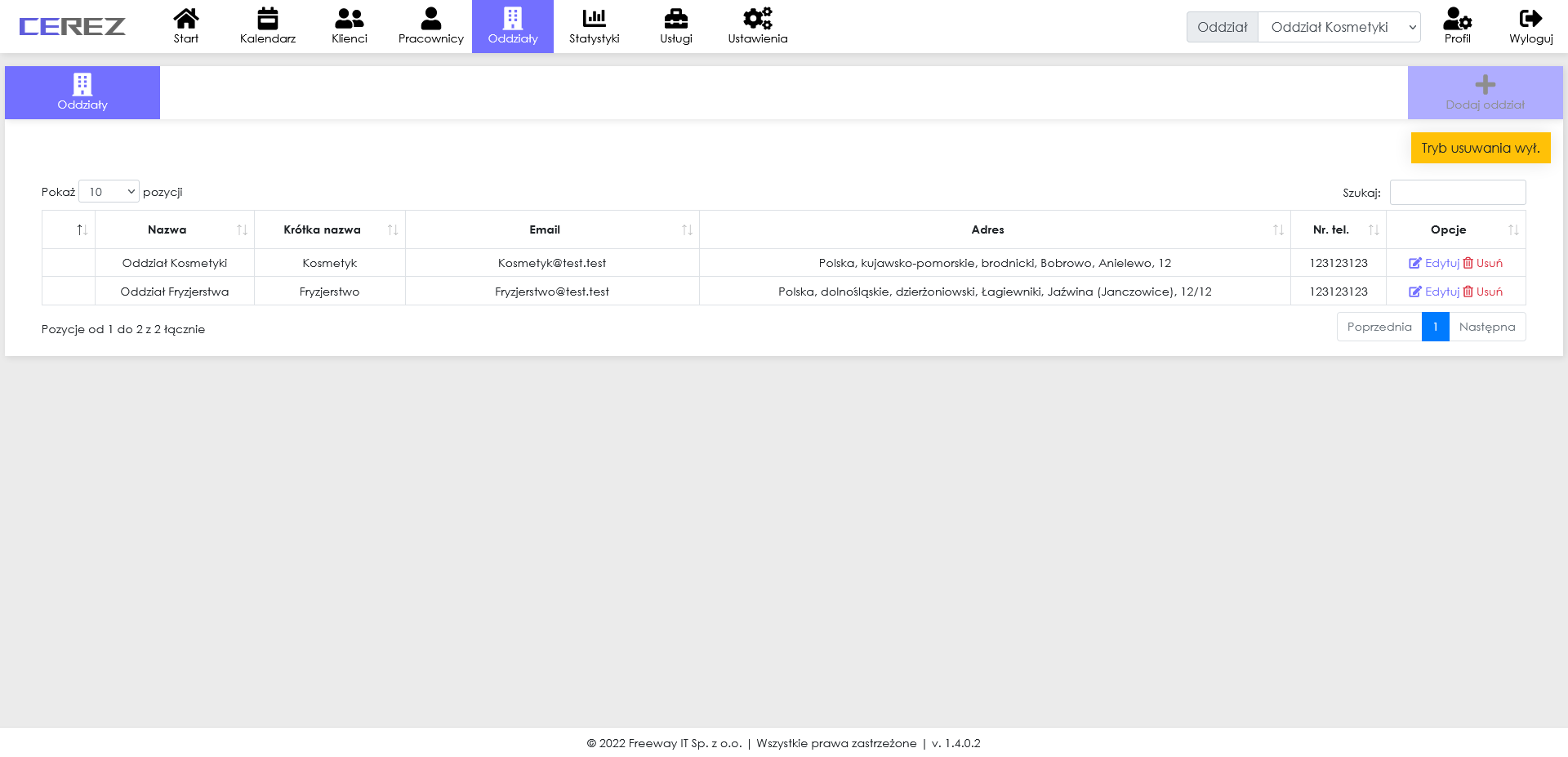Expand the Oddział Kosmetyki branch dropdown

pos(1339,27)
